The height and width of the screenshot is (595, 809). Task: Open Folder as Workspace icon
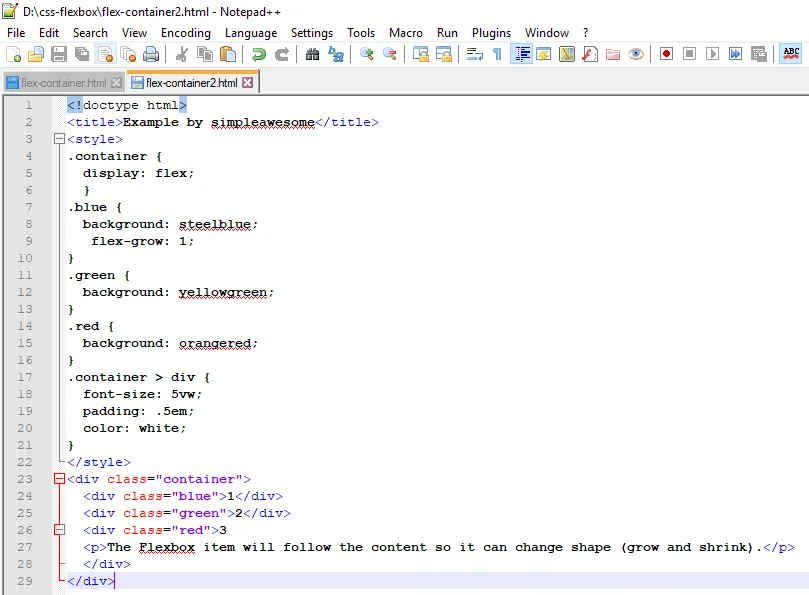[613, 54]
